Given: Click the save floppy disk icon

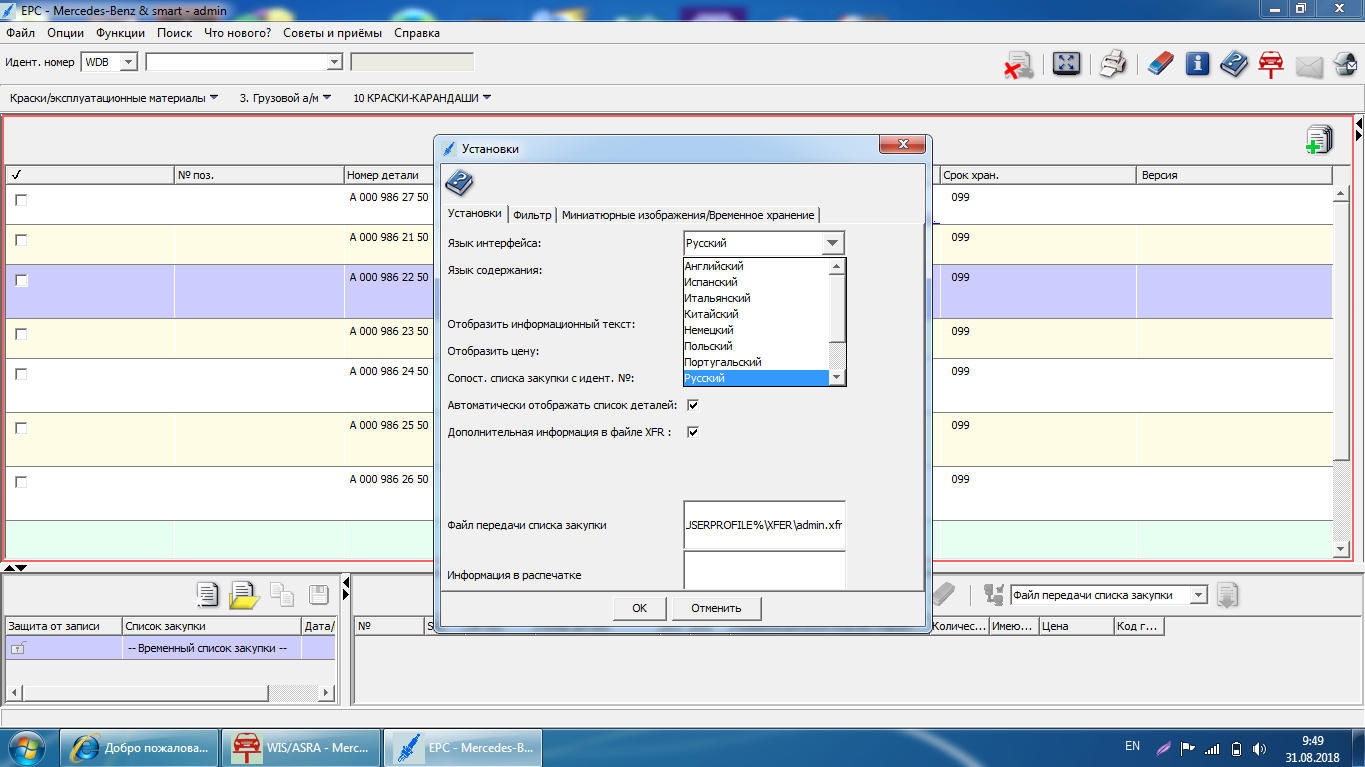Looking at the screenshot, I should coord(319,595).
